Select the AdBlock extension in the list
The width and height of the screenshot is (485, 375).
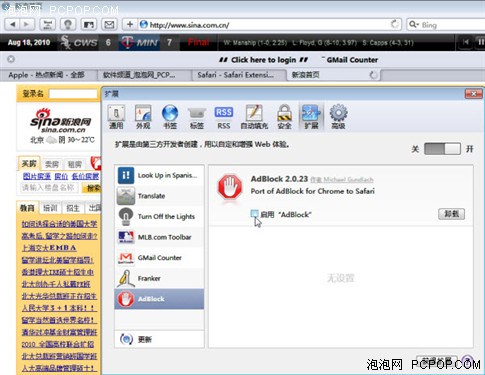click(159, 299)
